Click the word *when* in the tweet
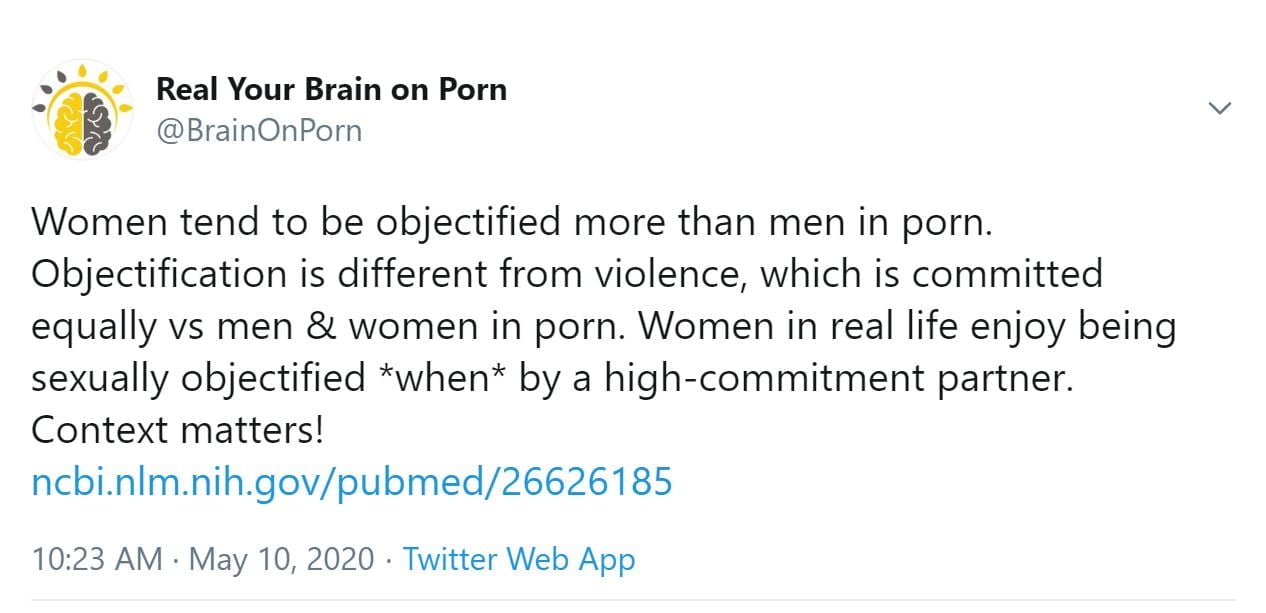The image size is (1266, 613). pos(442,378)
